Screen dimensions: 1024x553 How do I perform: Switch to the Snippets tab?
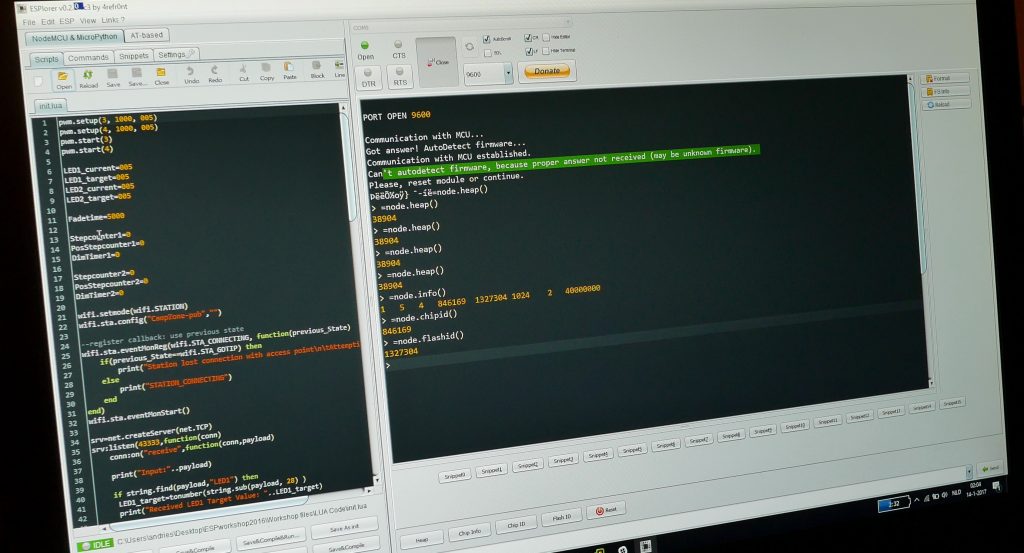point(133,56)
